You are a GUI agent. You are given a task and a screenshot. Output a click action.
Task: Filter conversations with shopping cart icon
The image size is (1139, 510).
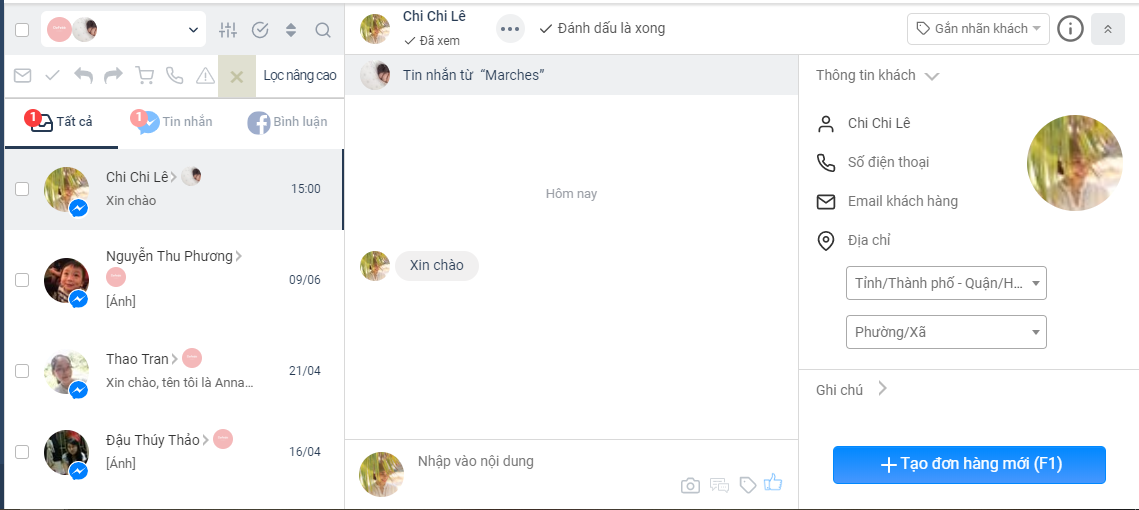145,76
